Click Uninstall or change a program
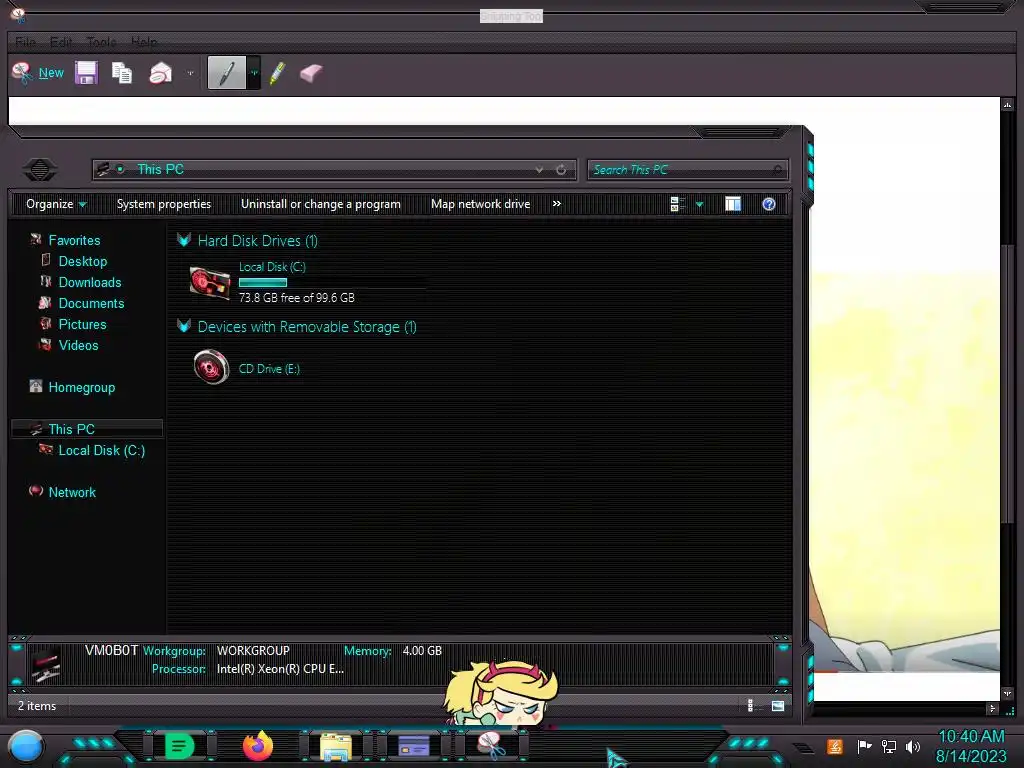Image resolution: width=1024 pixels, height=768 pixels. click(321, 204)
